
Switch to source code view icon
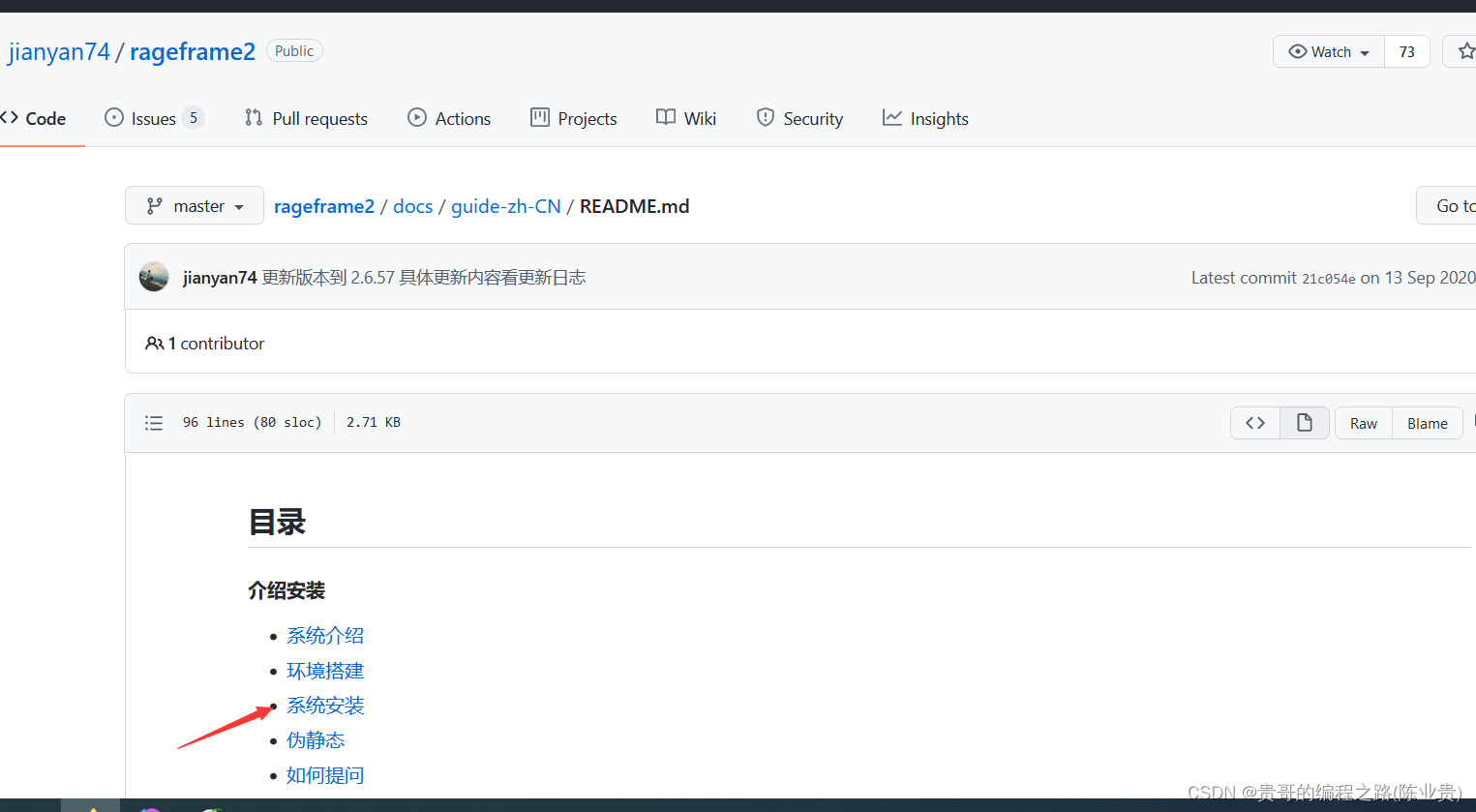pyautogui.click(x=1255, y=423)
